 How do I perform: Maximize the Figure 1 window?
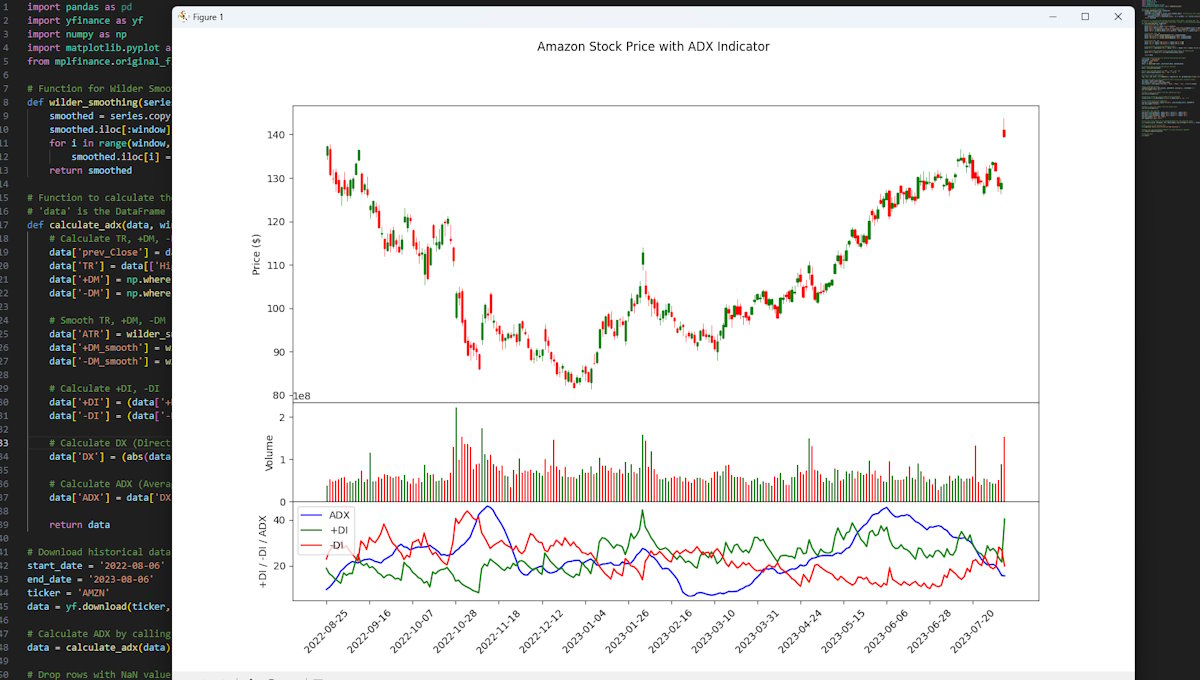point(1086,17)
